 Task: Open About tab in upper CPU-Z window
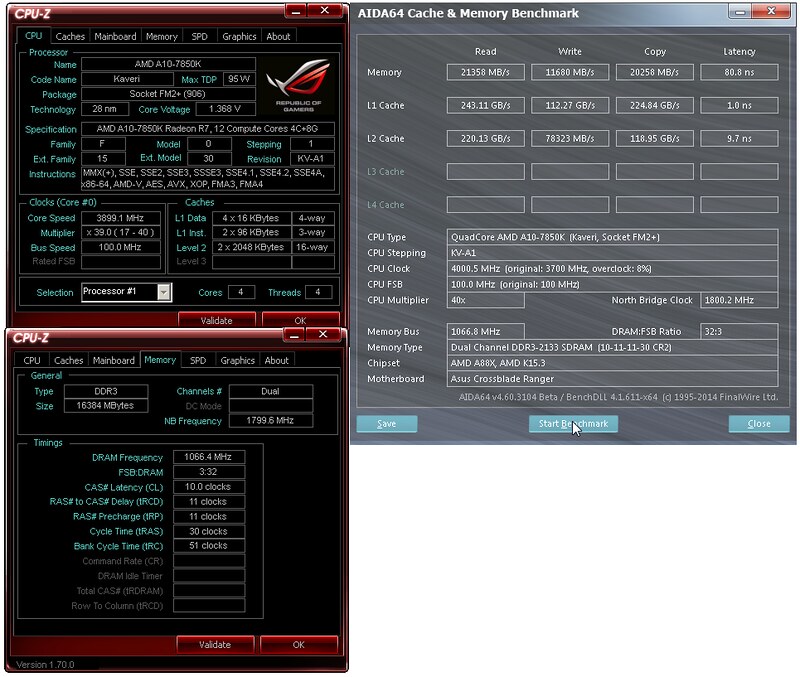(278, 36)
